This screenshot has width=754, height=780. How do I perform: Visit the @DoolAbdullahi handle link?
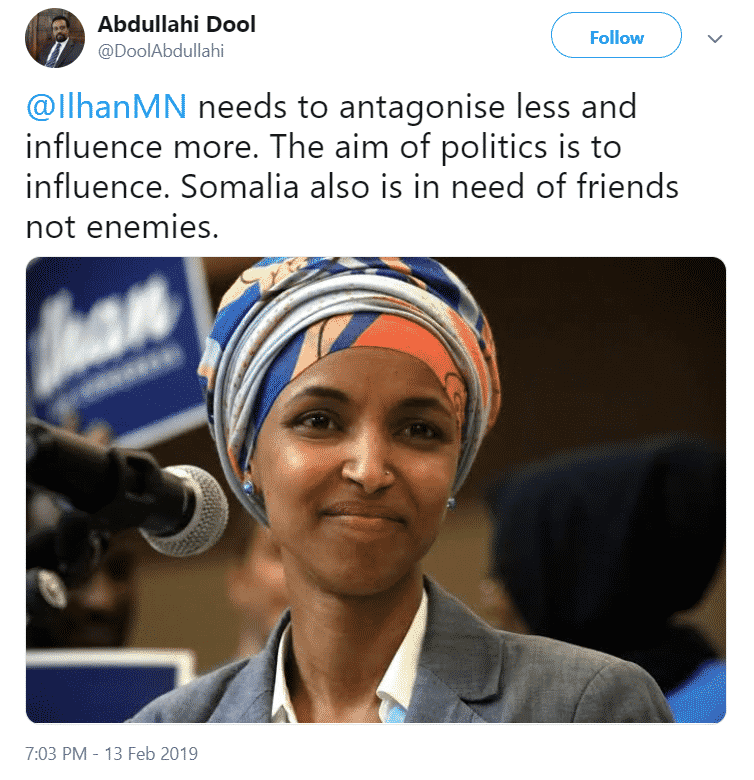(161, 51)
